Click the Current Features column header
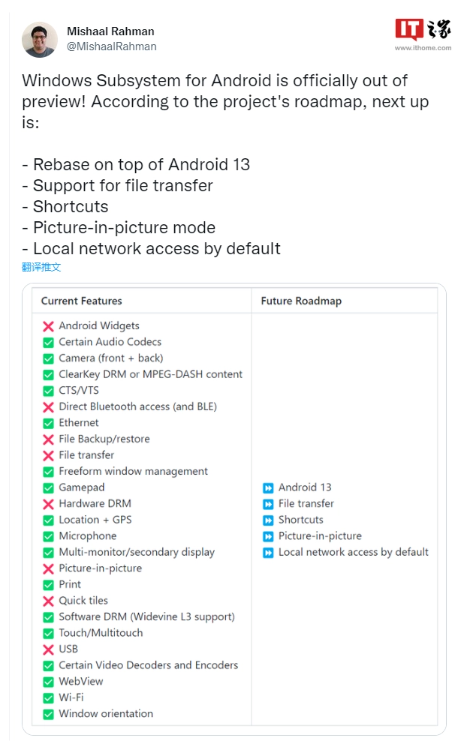This screenshot has height=752, width=475. click(82, 301)
